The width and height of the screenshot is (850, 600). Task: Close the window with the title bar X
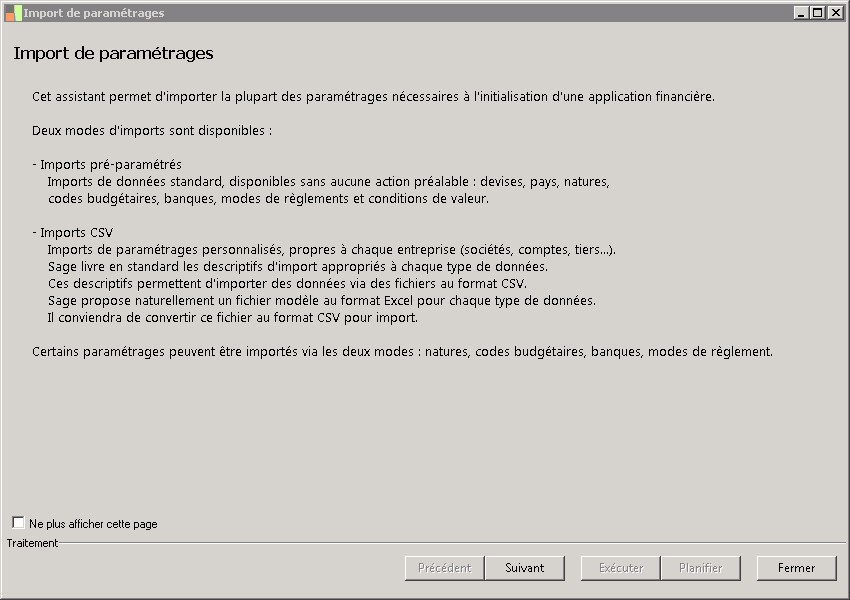[834, 13]
